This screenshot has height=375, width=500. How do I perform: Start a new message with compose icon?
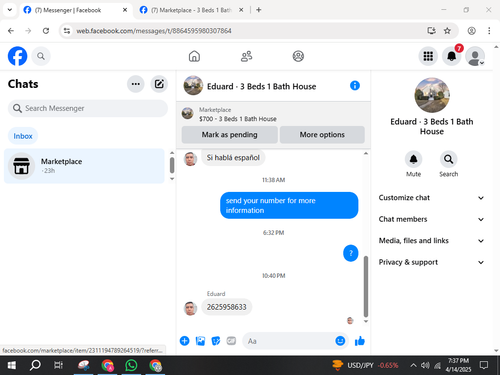coord(159,84)
